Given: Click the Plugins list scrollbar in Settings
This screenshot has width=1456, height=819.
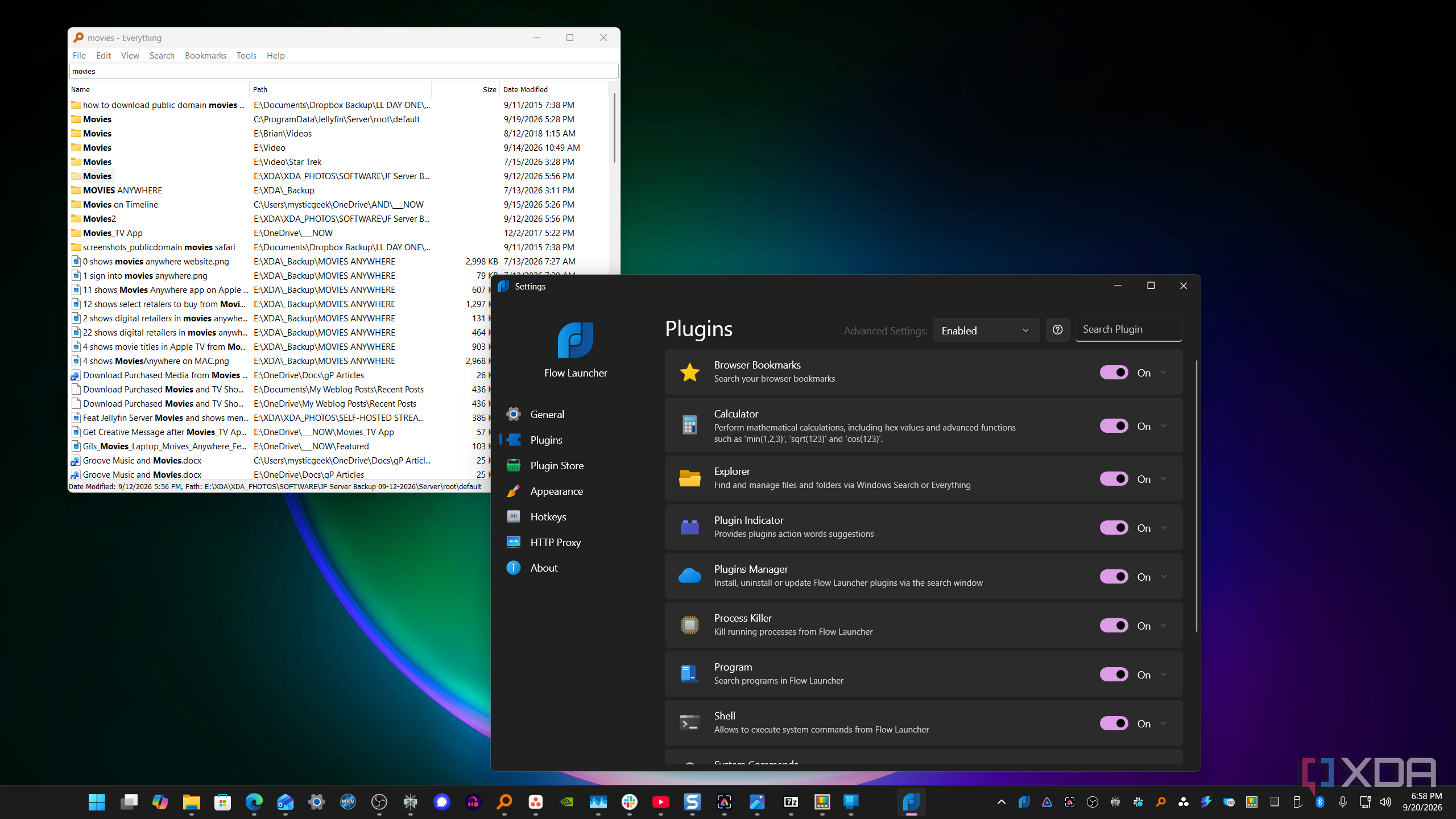Looking at the screenshot, I should 1196,496.
